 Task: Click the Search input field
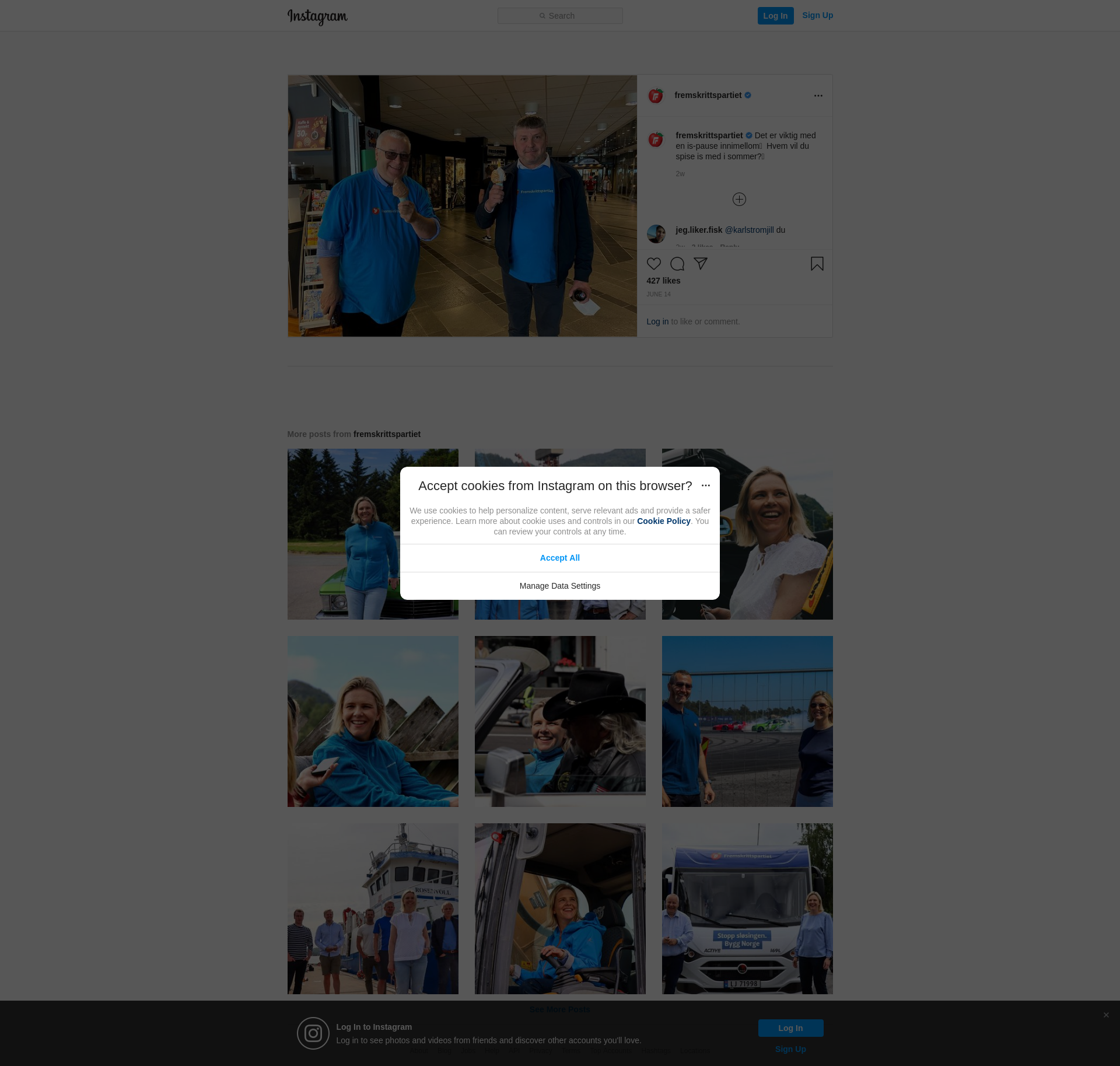click(x=560, y=16)
